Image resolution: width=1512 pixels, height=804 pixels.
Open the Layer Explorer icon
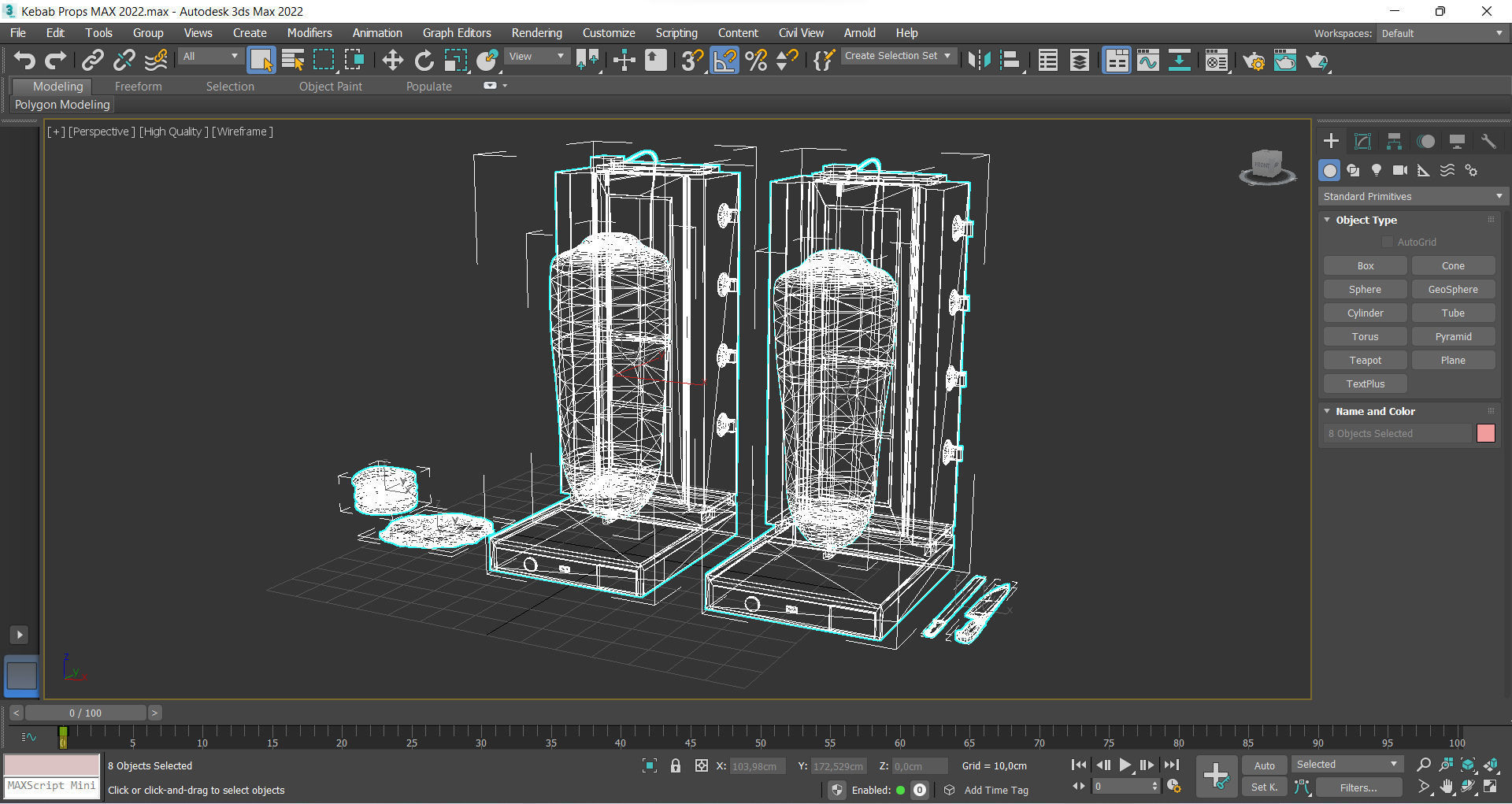tap(1080, 60)
